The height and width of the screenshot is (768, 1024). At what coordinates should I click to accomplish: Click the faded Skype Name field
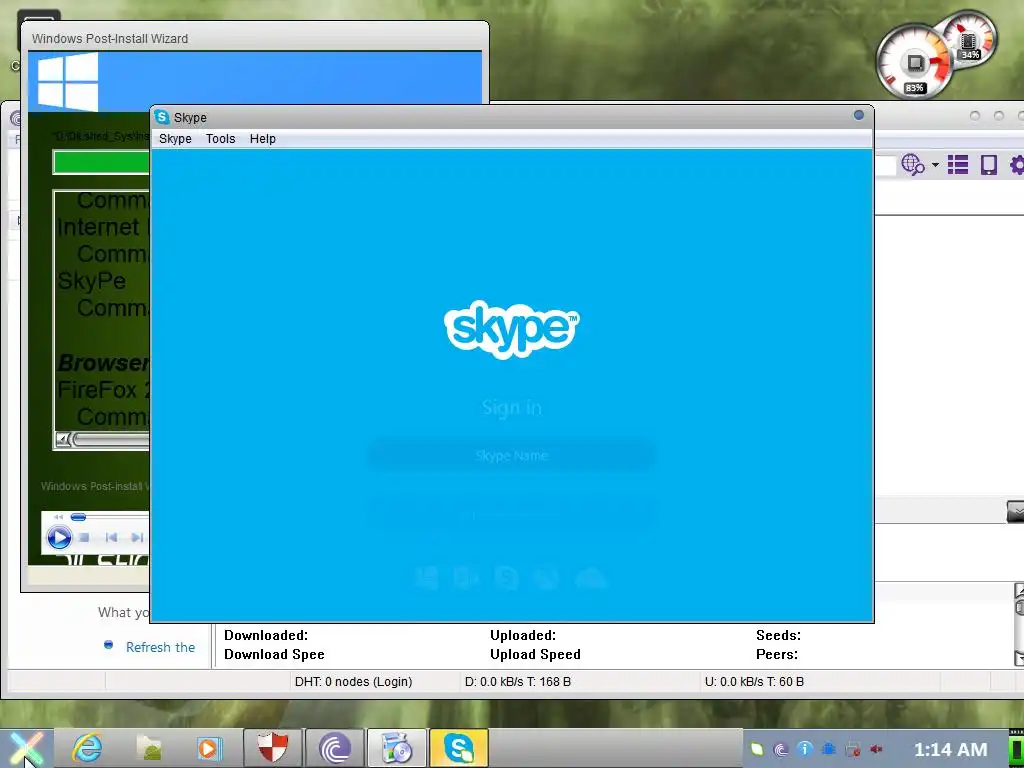pyautogui.click(x=511, y=455)
